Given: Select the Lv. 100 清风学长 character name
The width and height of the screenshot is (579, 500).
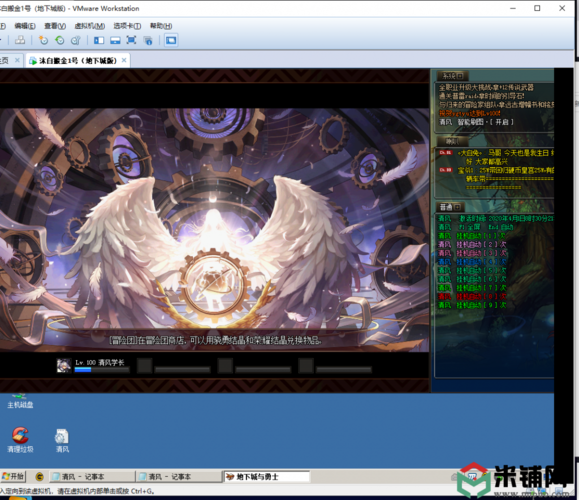Looking at the screenshot, I should point(100,362).
